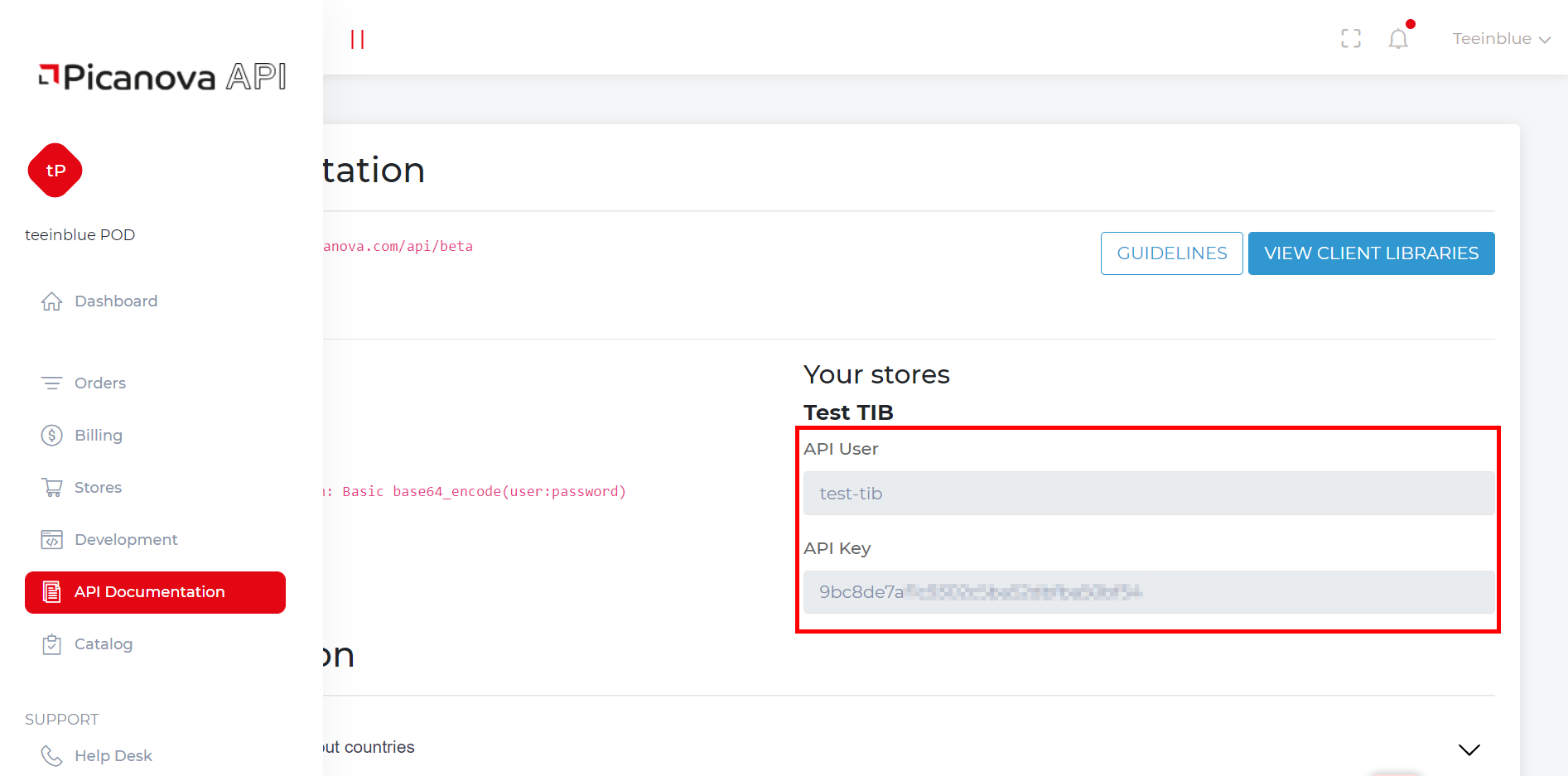The height and width of the screenshot is (776, 1568).
Task: Click the countries section title
Action: 369,748
